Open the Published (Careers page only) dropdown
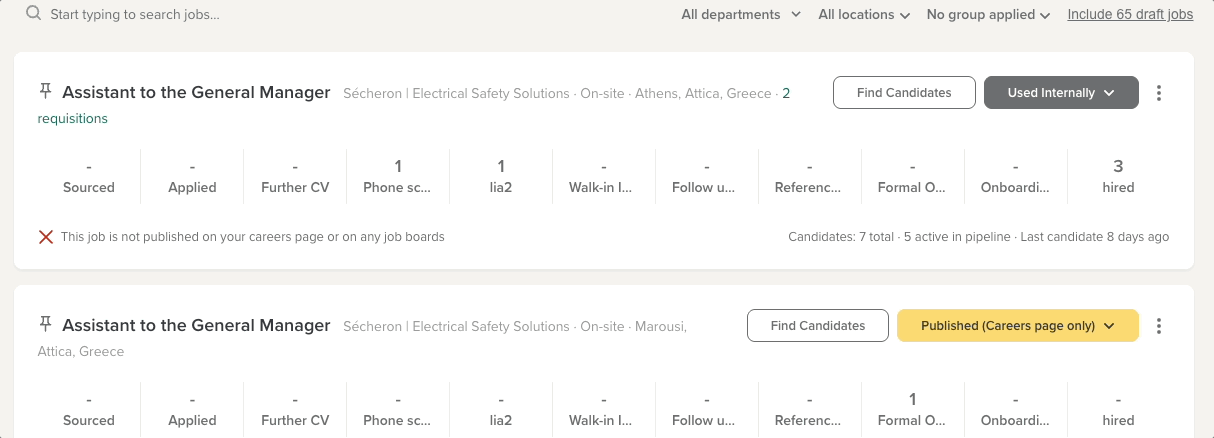 coord(1017,325)
